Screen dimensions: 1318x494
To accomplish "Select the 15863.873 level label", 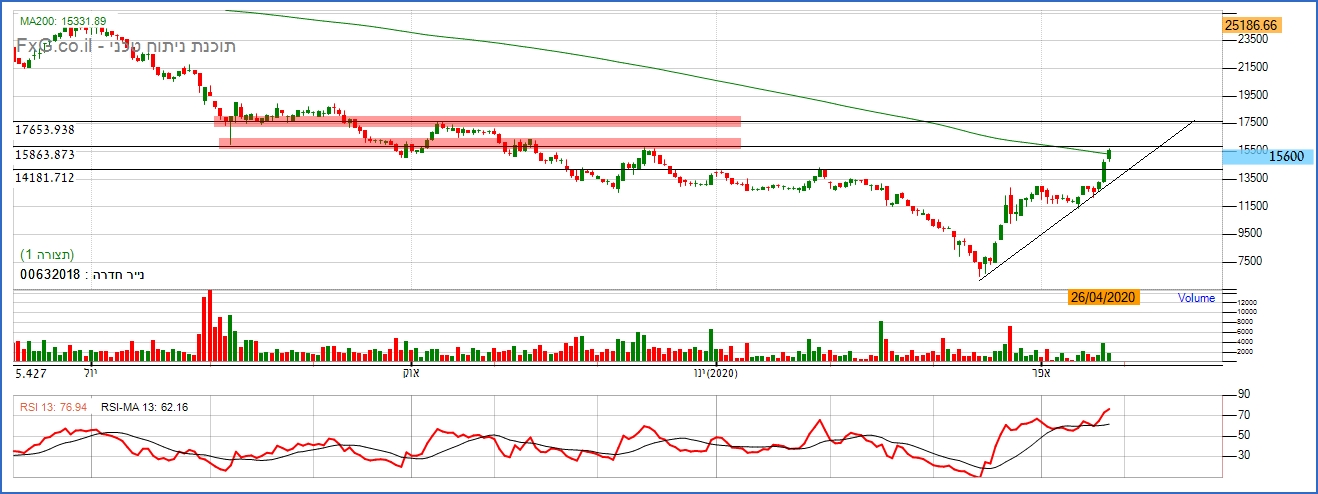I will coord(45,155).
